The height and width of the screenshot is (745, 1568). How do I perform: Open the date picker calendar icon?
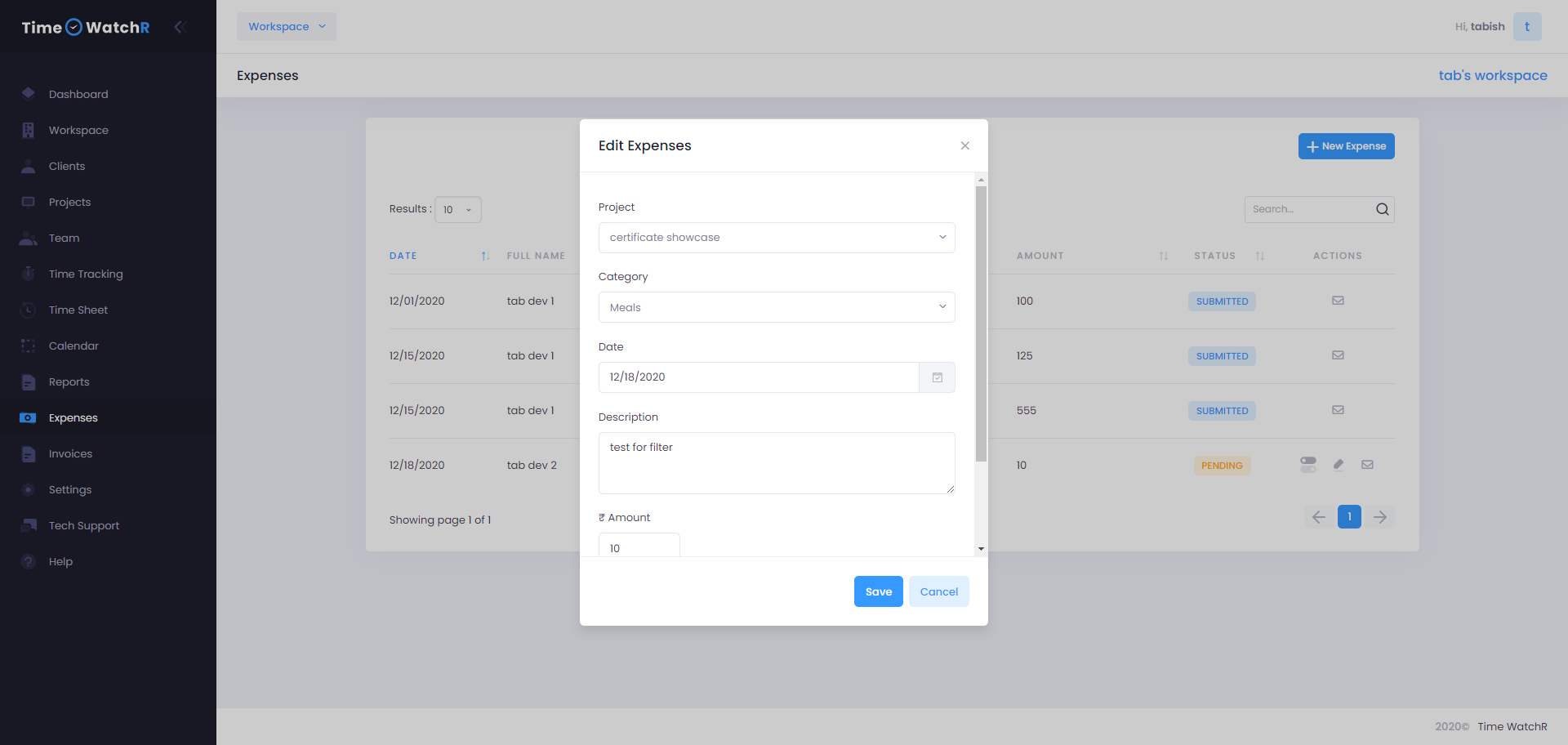(x=938, y=377)
